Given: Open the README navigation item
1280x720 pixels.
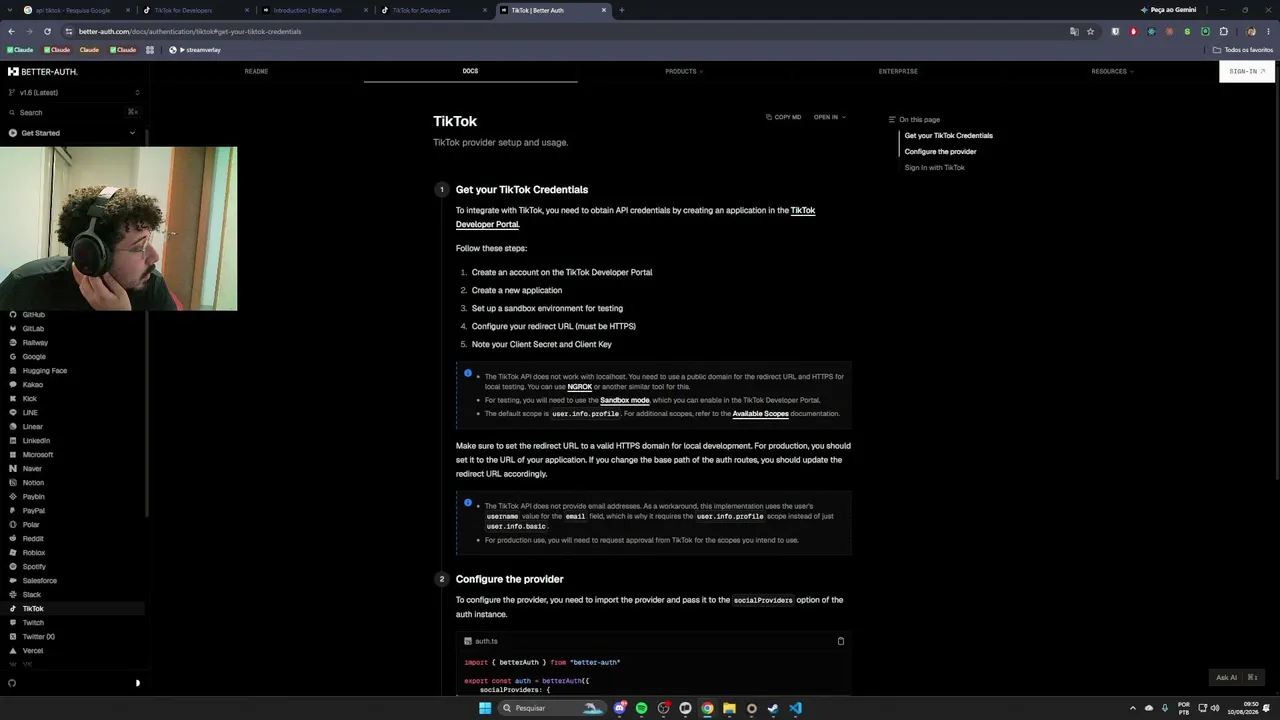Looking at the screenshot, I should click(256, 71).
